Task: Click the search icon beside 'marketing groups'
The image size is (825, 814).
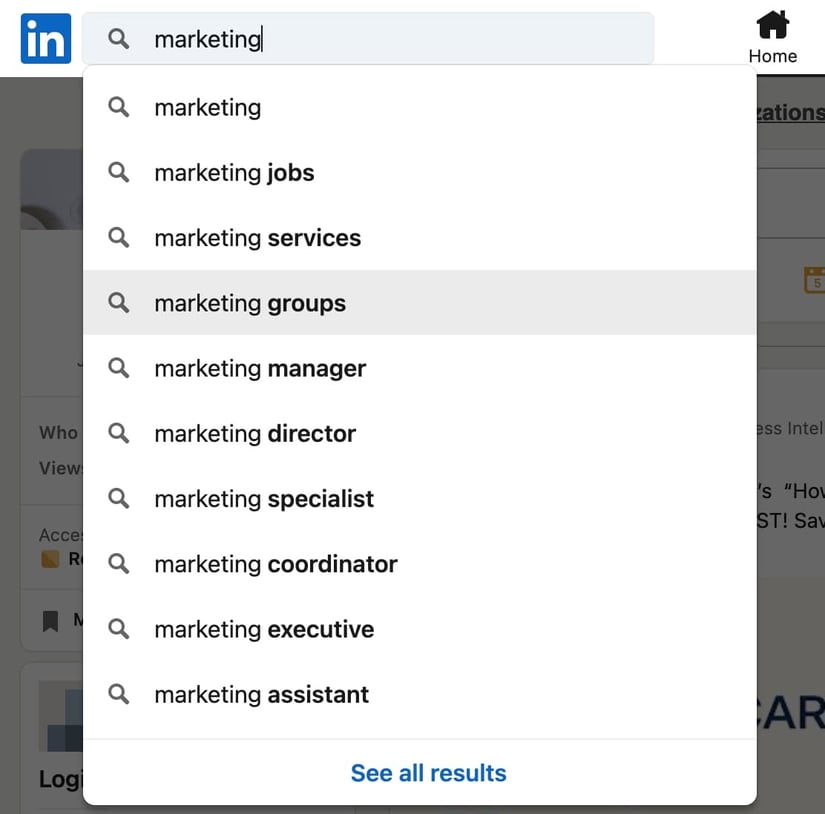Action: [118, 302]
